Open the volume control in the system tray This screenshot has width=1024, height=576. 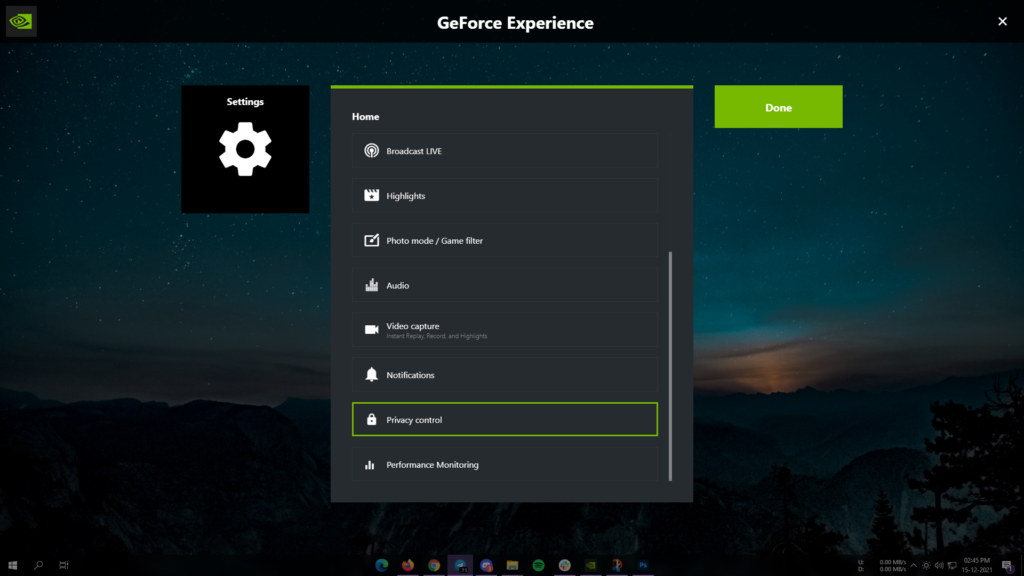click(939, 565)
